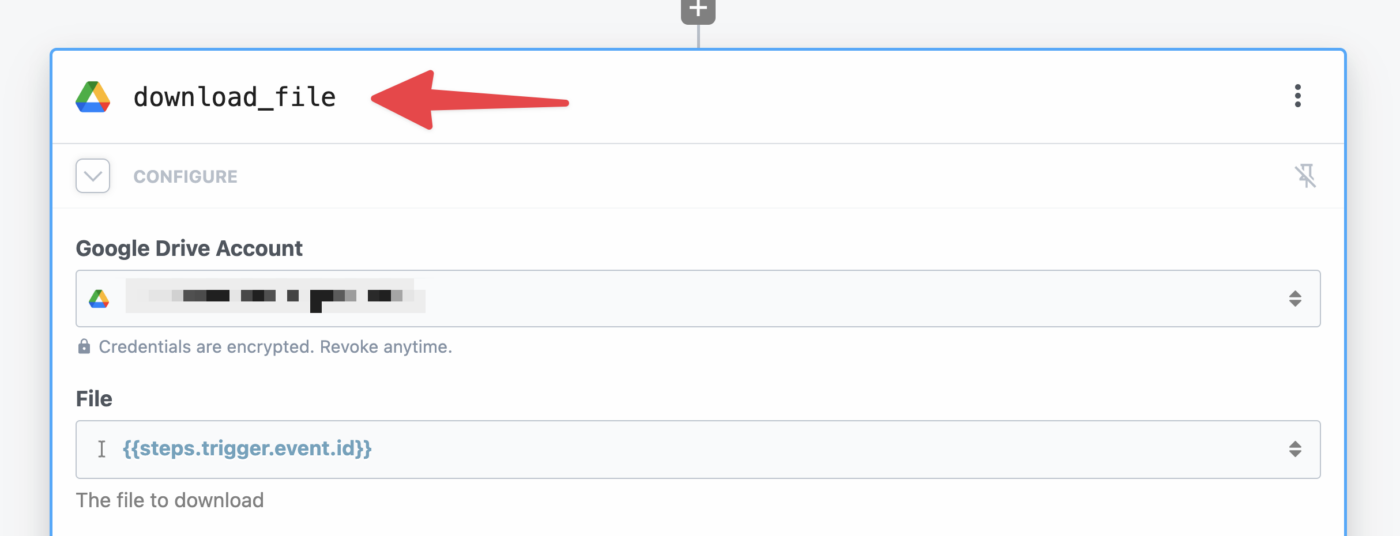Click the File field label
This screenshot has height=536, width=1400.
(94, 399)
